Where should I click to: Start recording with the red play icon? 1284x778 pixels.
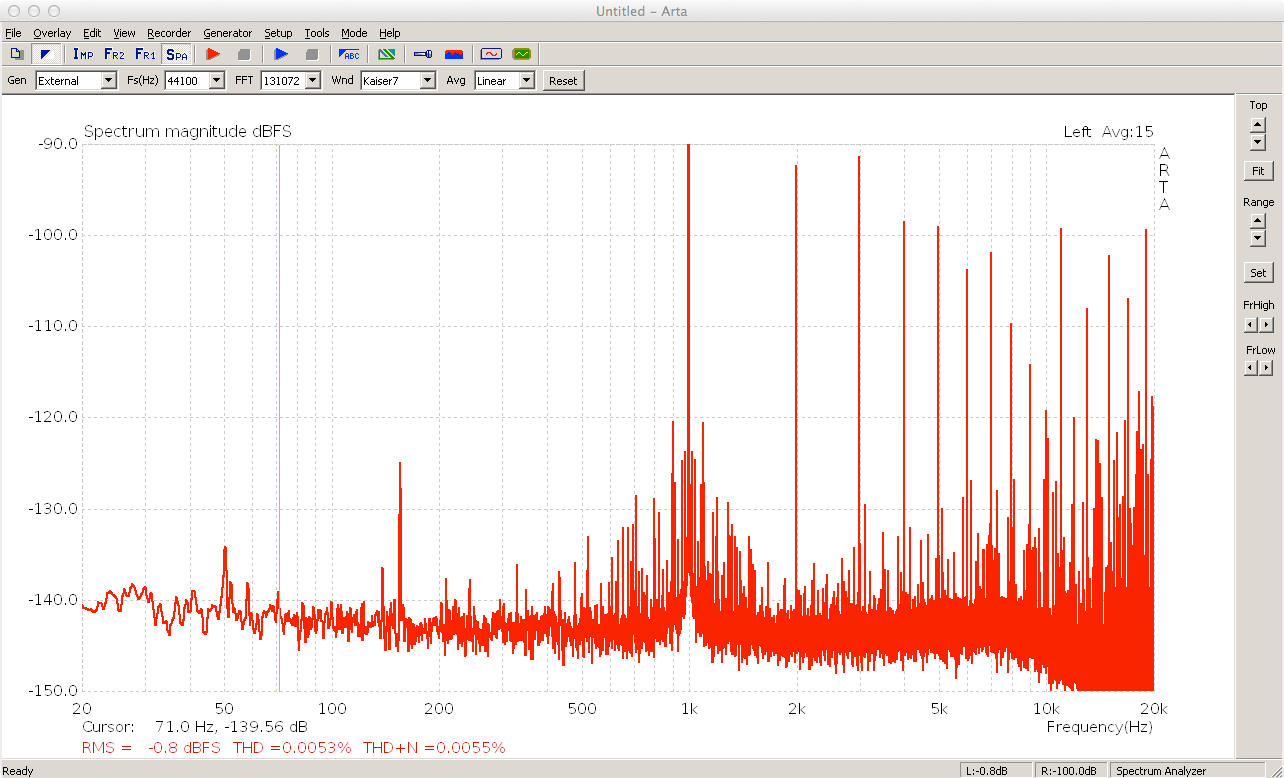(212, 54)
